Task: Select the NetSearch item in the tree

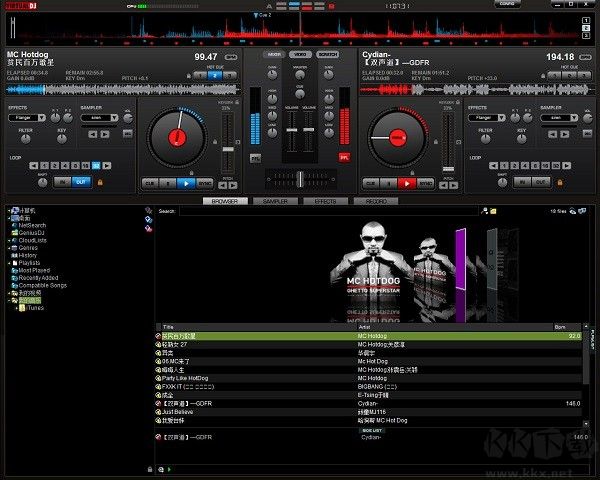Action: (32, 226)
